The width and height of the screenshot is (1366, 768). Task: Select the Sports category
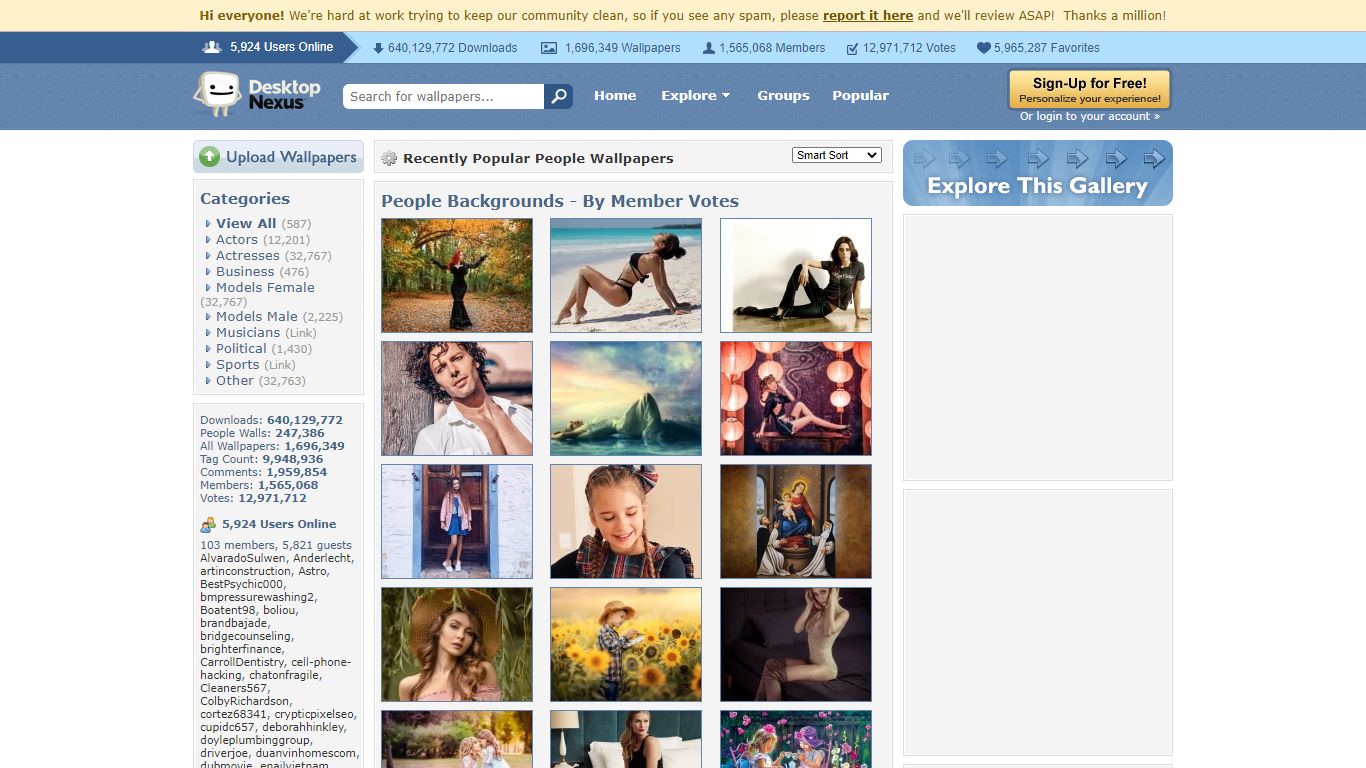click(238, 365)
